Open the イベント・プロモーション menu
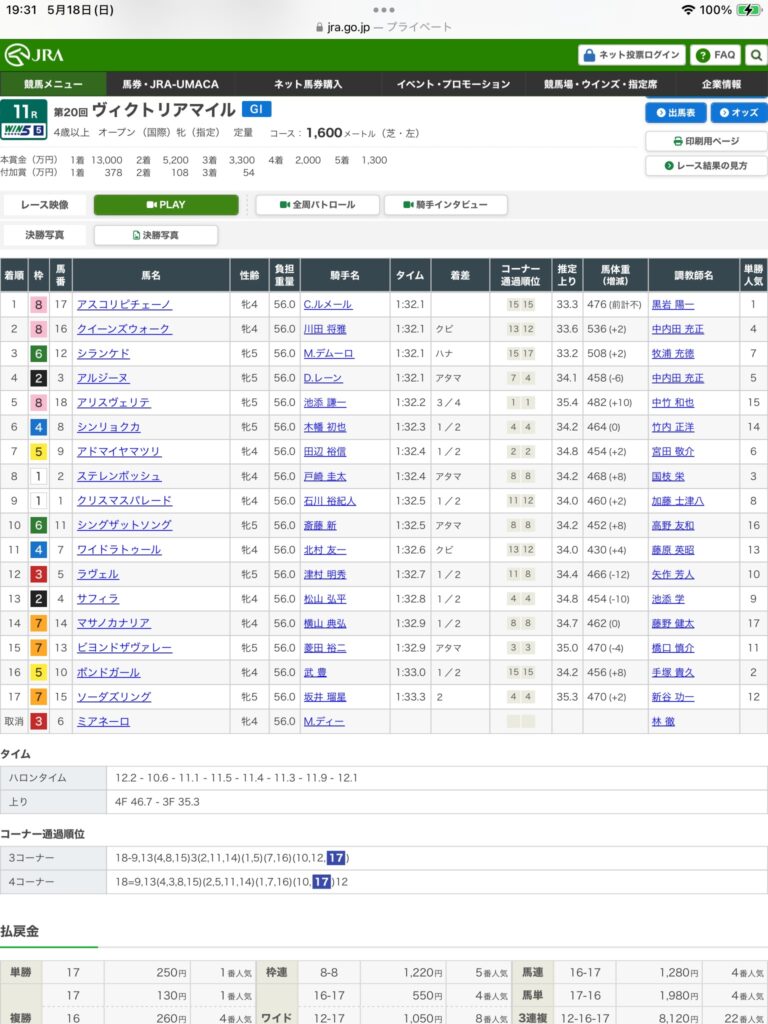 (453, 84)
